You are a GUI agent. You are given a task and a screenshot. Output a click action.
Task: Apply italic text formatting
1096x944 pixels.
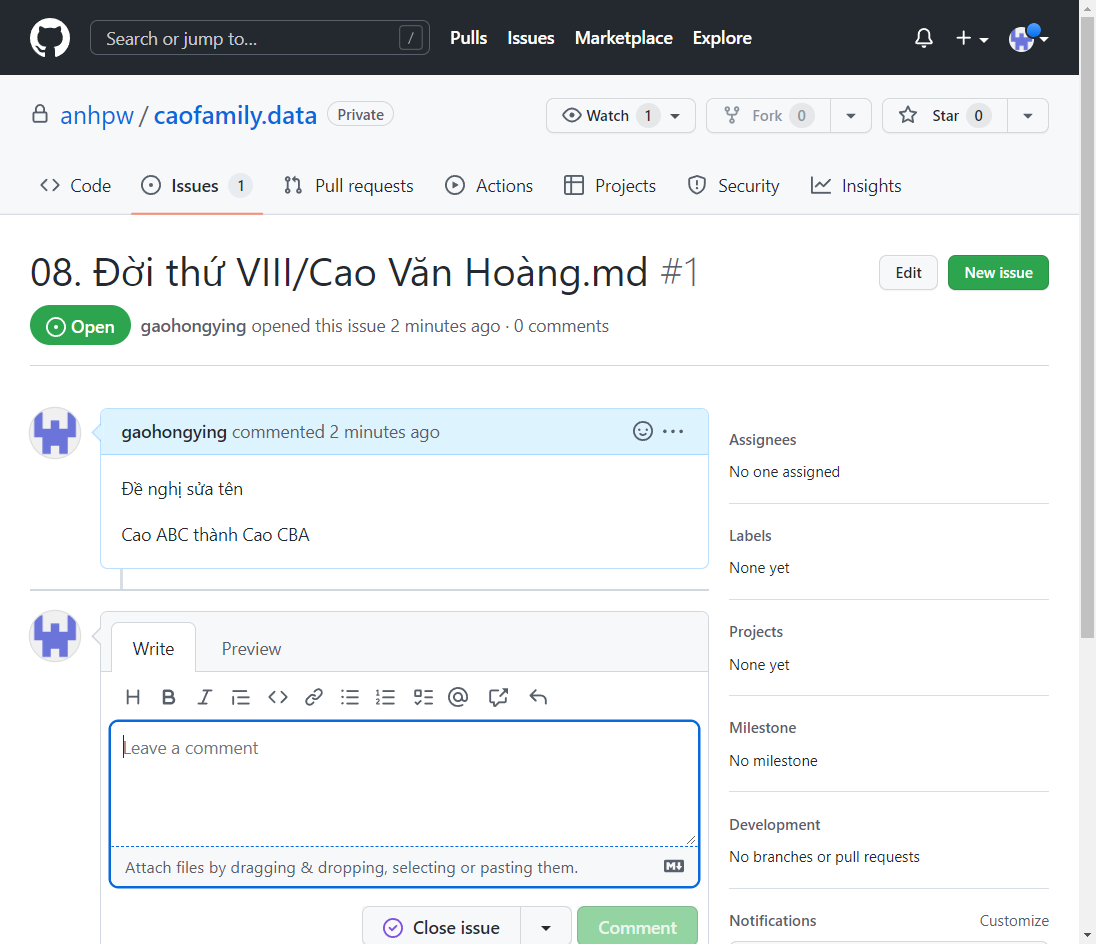pyautogui.click(x=205, y=697)
